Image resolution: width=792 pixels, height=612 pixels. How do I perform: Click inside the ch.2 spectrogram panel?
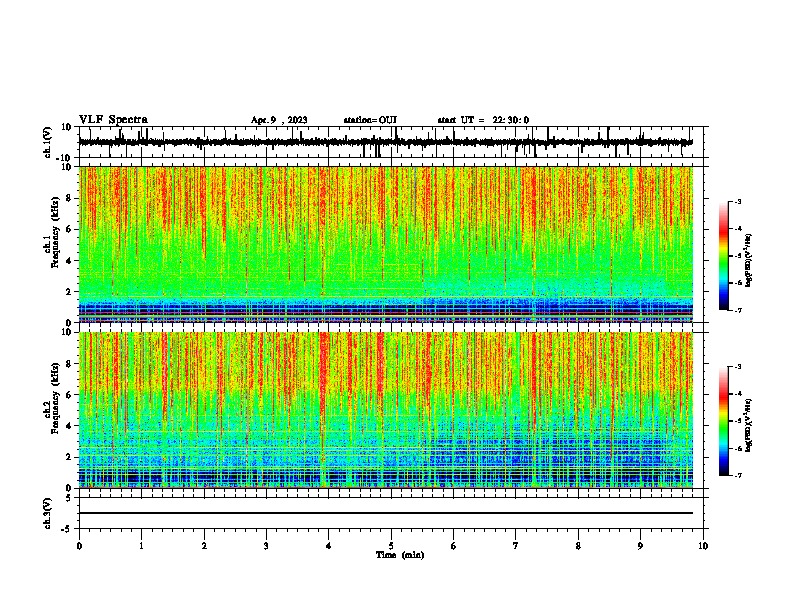(x=386, y=410)
